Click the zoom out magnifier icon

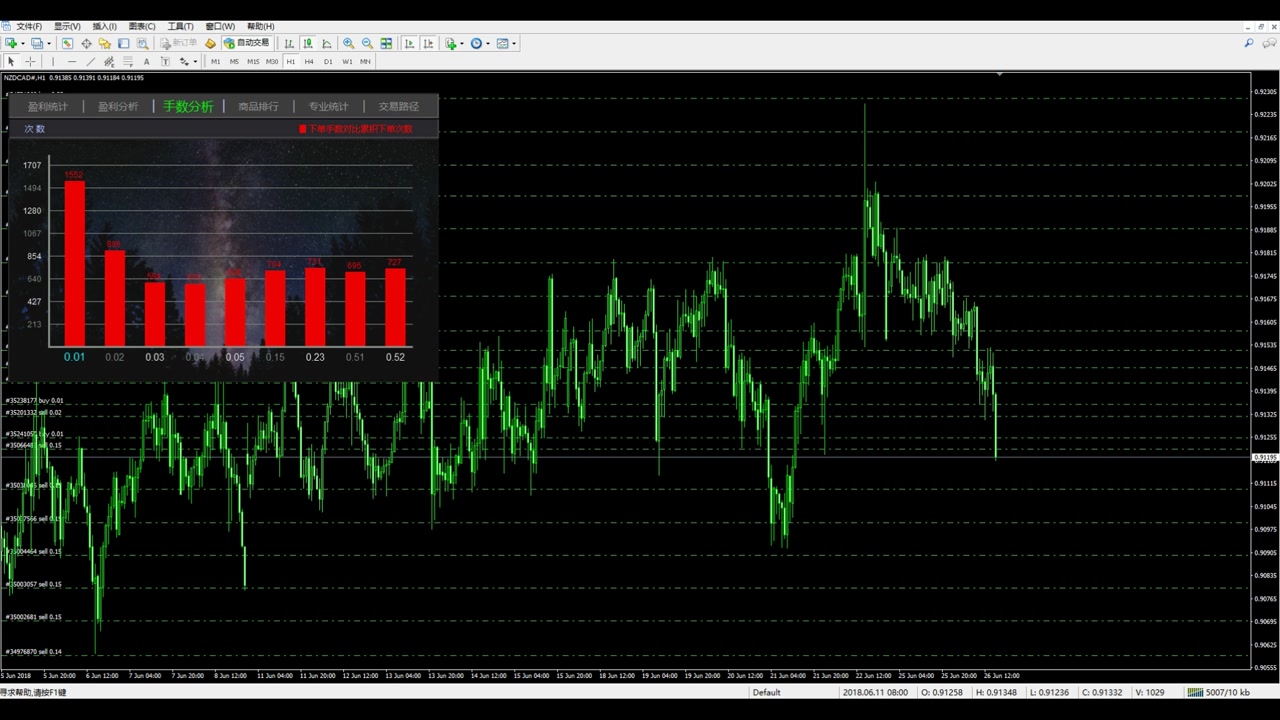tap(367, 43)
